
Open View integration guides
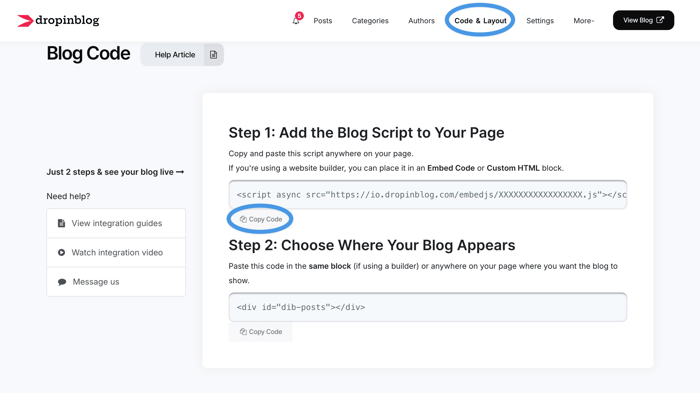click(x=116, y=223)
